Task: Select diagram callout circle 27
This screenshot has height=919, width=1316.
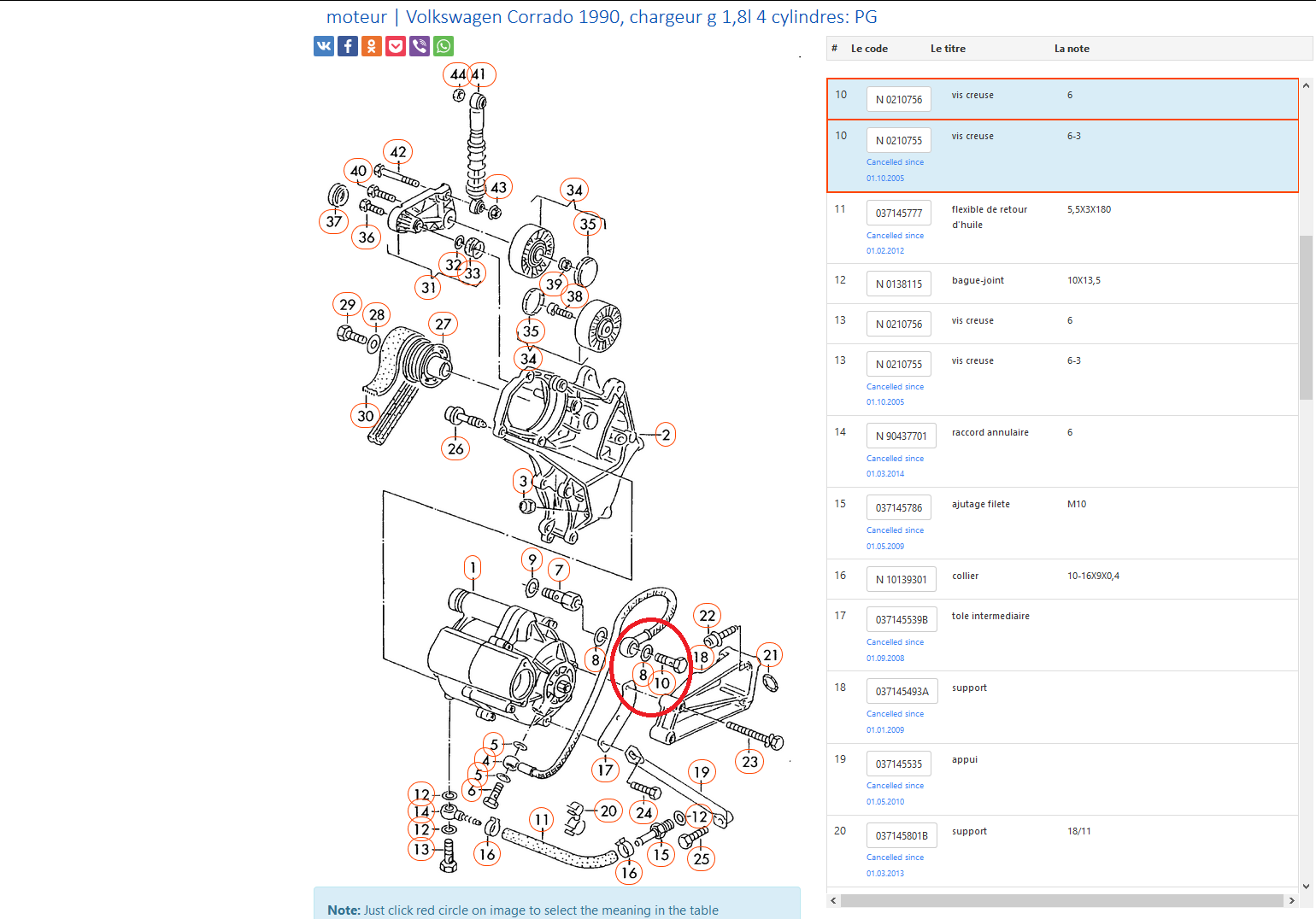Action: point(443,325)
